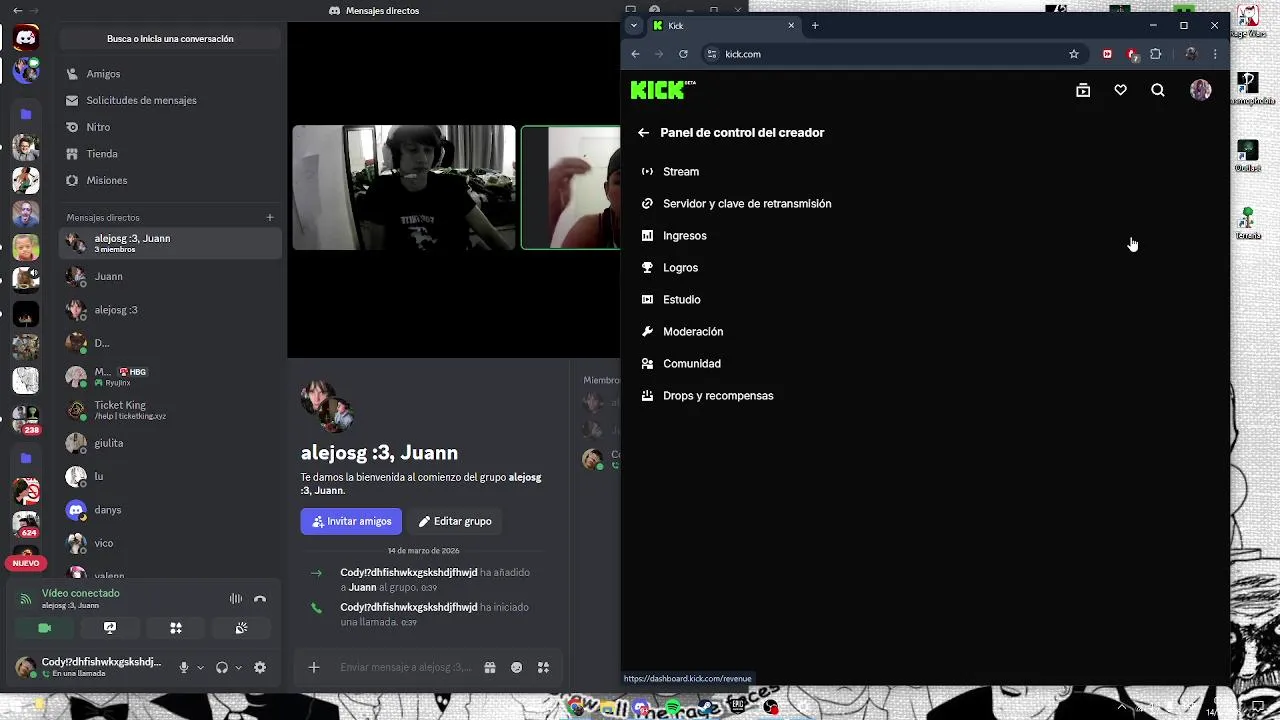Open danys direct message
Screen dimensions: 1280x720
pos(170,510)
